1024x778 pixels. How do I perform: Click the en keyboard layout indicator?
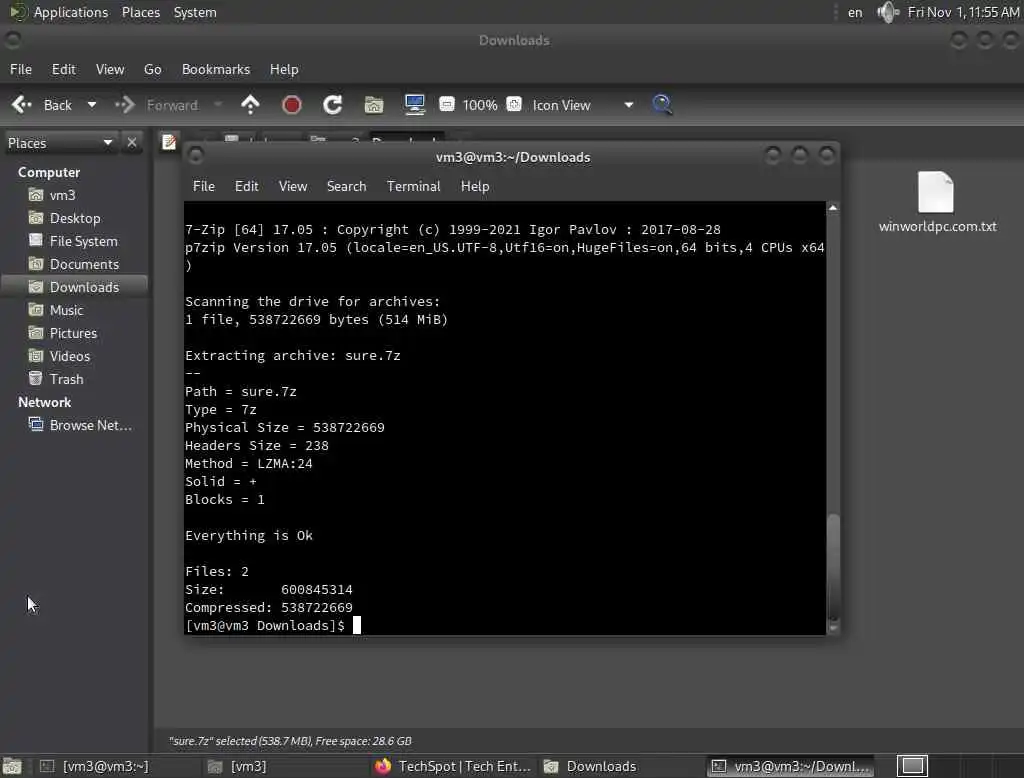pos(855,12)
